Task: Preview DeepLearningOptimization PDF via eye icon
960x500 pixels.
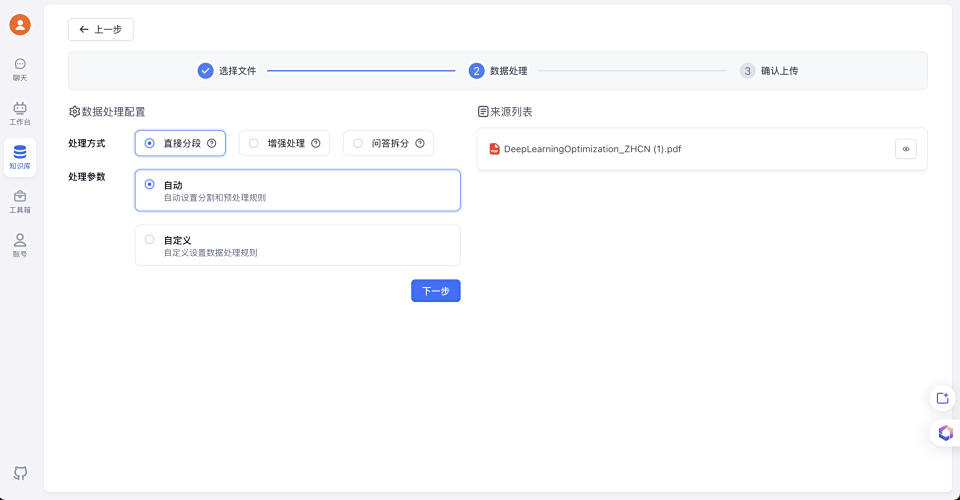Action: pos(906,149)
